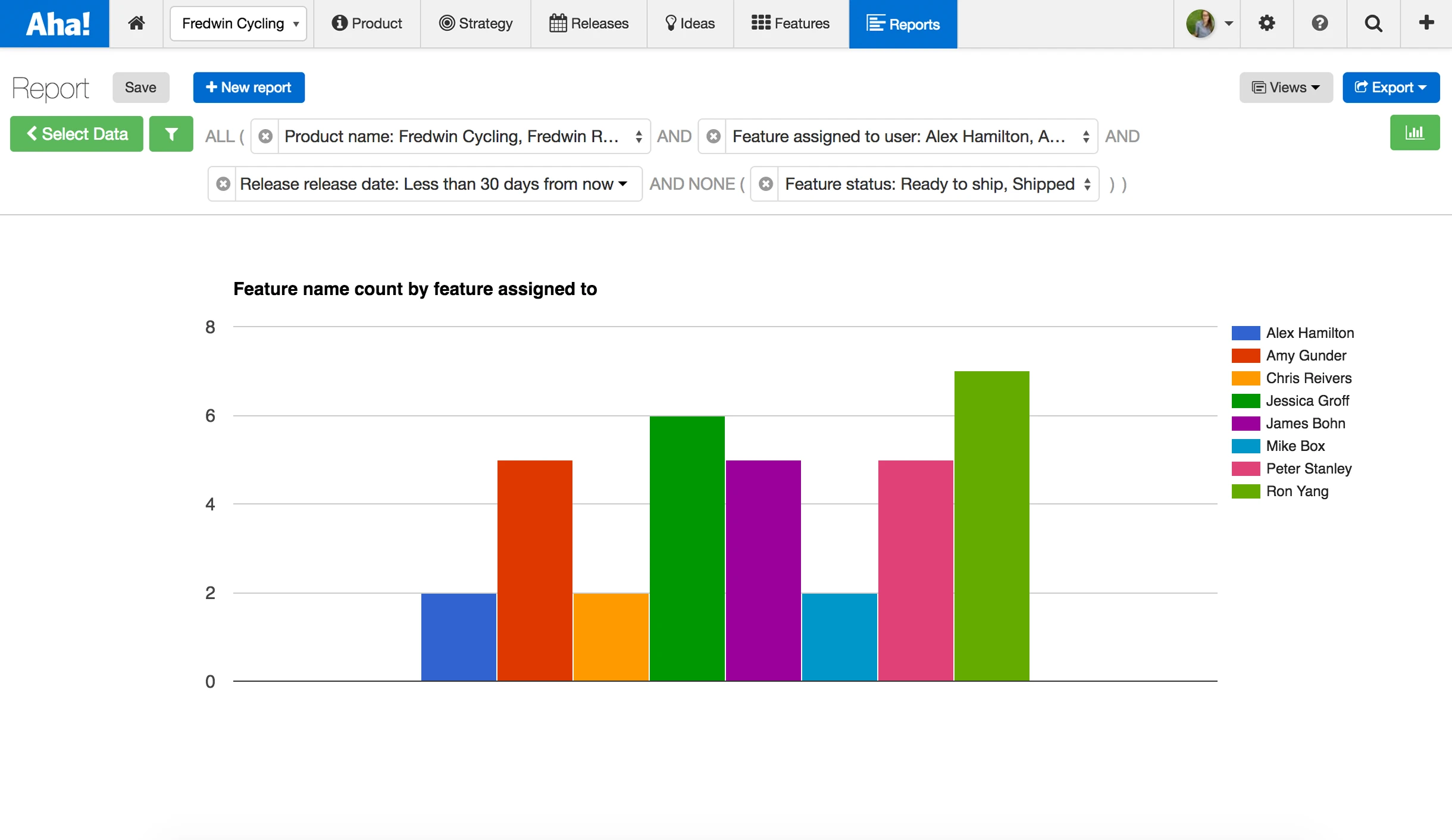Image resolution: width=1452 pixels, height=840 pixels.
Task: Click the plus icon in top bar
Action: (1426, 23)
